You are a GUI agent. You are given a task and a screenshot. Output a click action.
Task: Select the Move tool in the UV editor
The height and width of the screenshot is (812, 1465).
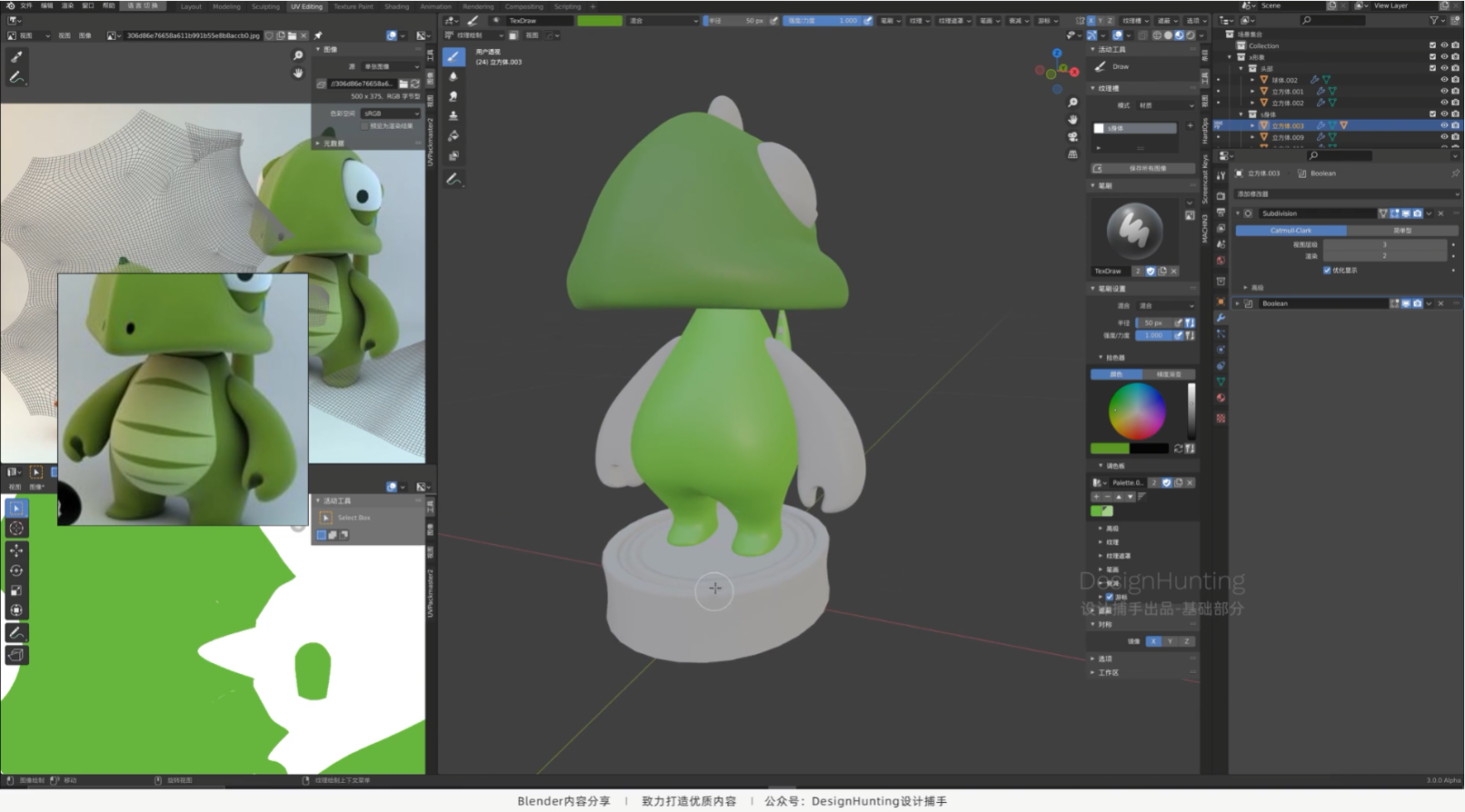[16, 550]
